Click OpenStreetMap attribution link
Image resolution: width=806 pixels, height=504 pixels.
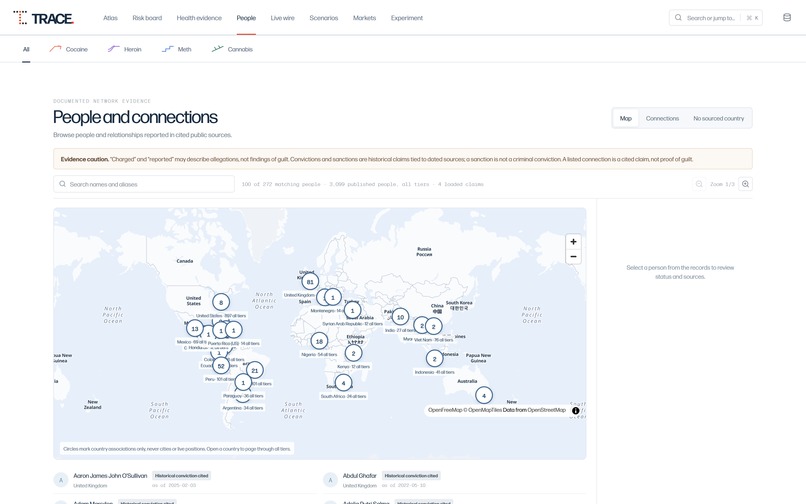(x=546, y=410)
